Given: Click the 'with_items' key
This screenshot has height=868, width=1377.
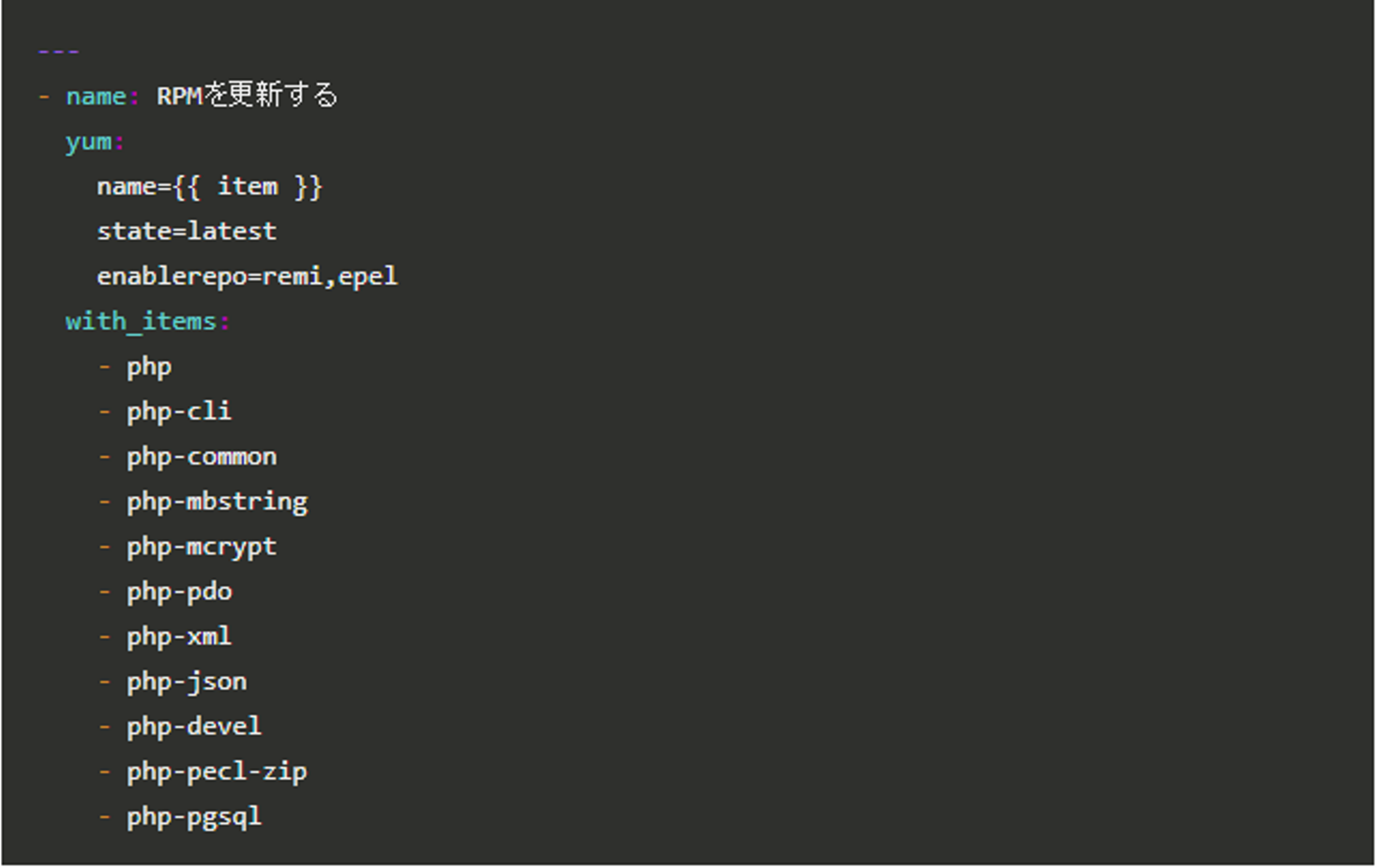Looking at the screenshot, I should coord(141,321).
